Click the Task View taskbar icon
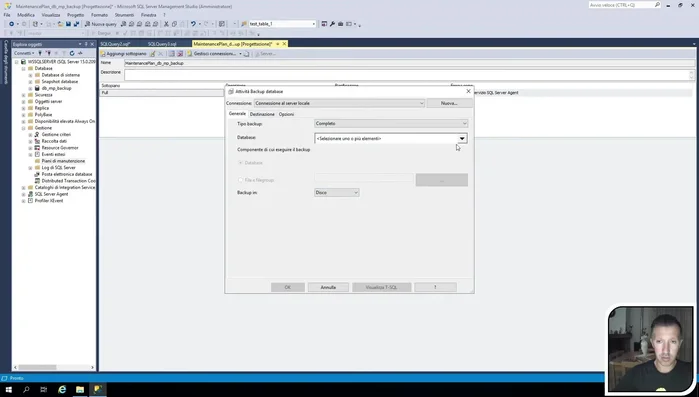 44,389
